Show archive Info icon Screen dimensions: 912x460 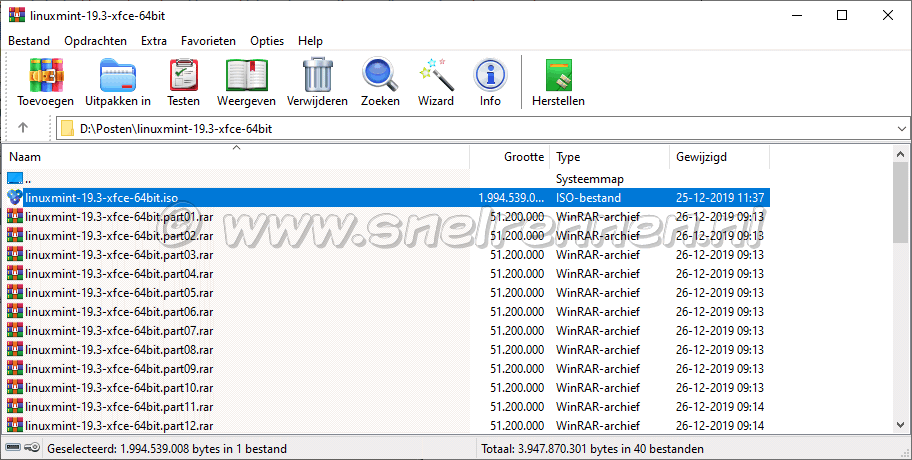[490, 75]
